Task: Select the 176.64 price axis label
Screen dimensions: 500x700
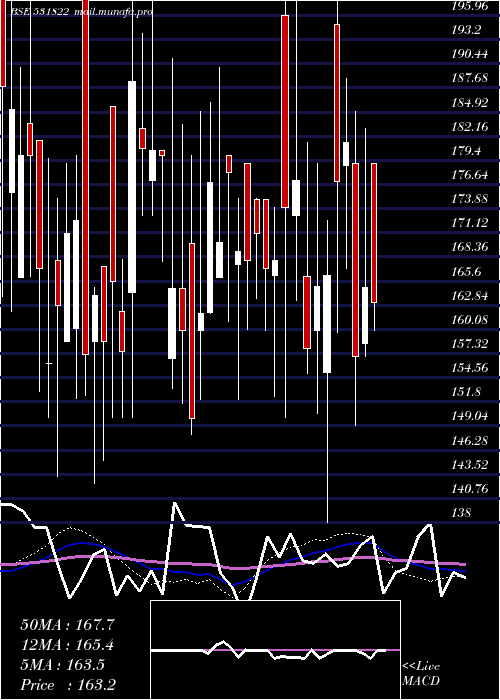Action: tap(470, 175)
